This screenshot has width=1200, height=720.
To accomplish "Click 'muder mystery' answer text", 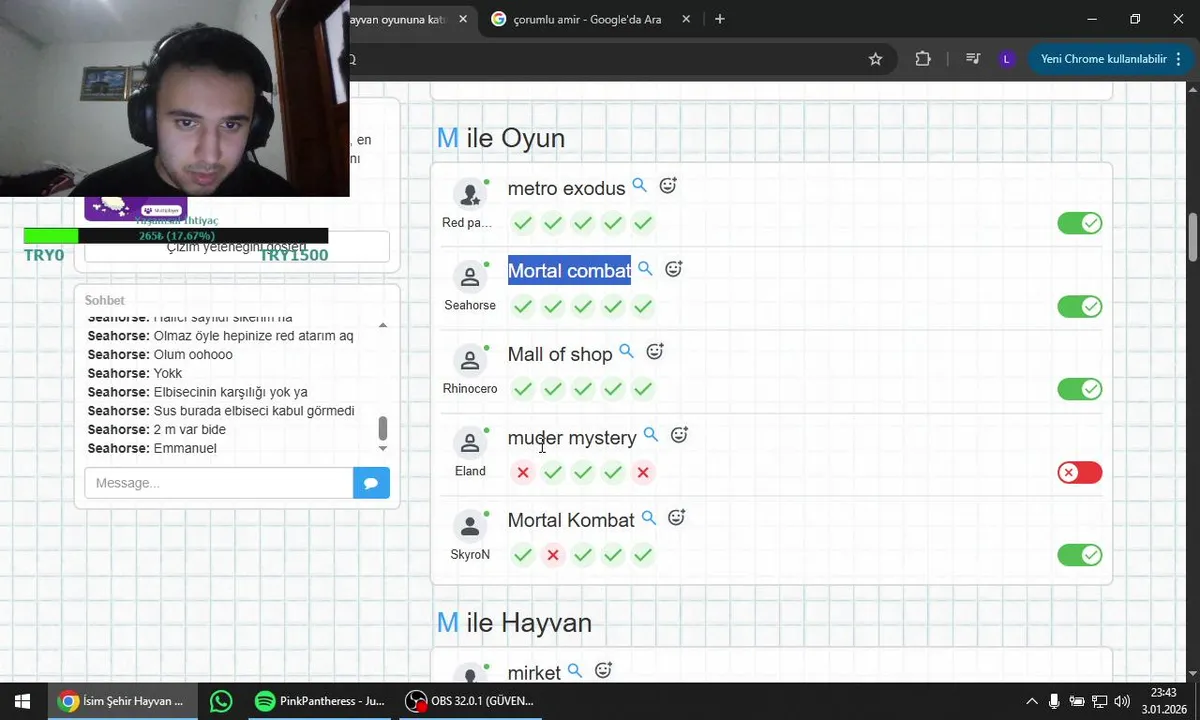I will coord(572,438).
